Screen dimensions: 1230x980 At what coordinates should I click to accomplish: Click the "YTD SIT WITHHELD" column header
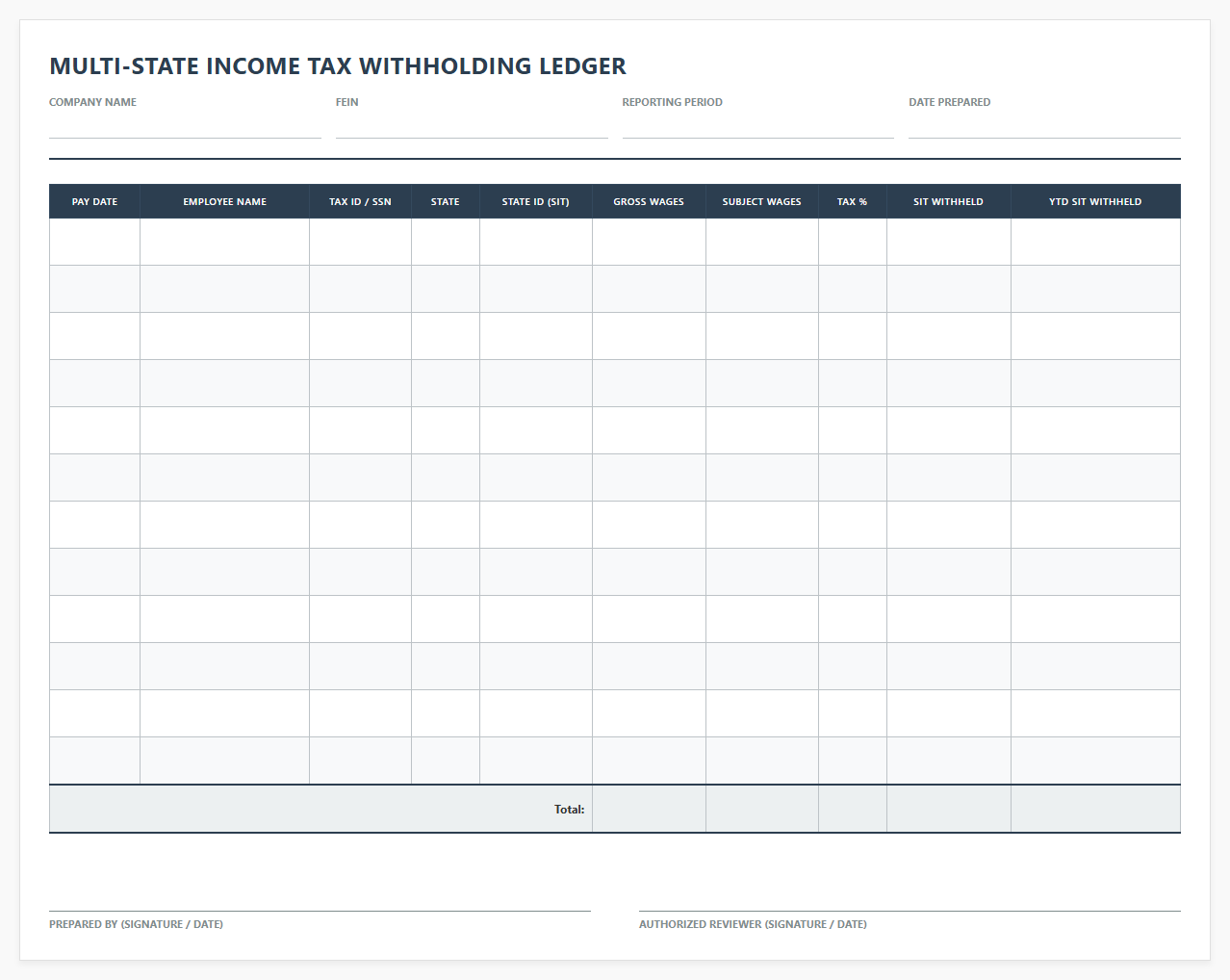pyautogui.click(x=1096, y=201)
